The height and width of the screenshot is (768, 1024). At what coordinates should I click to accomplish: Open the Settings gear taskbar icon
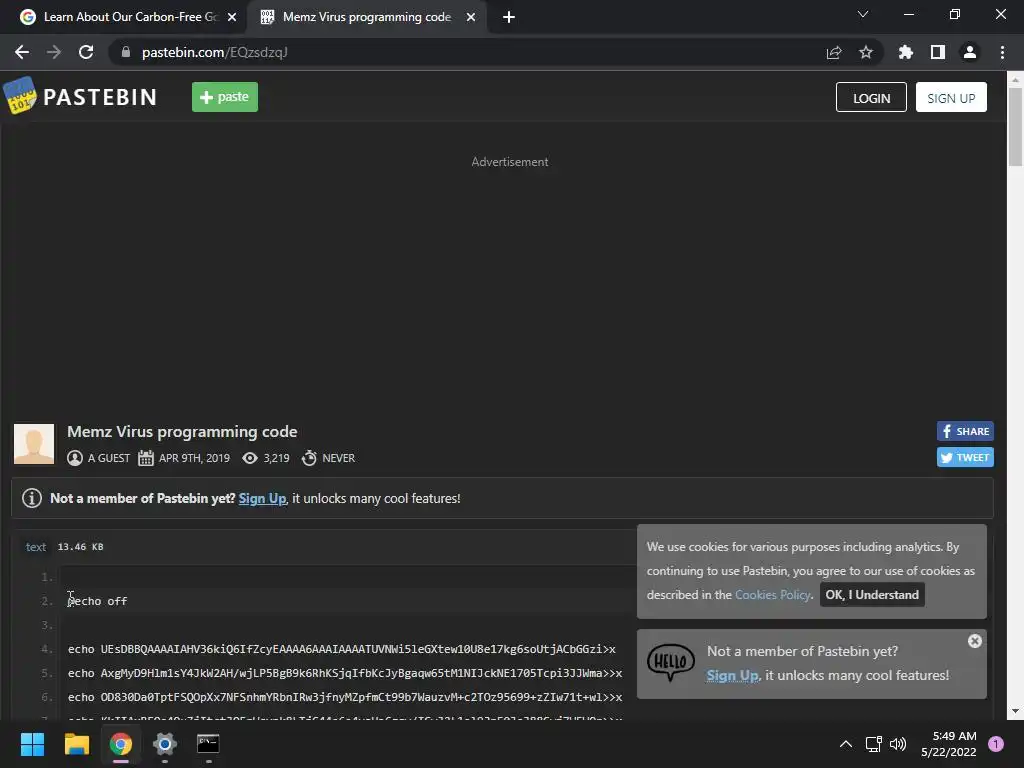point(165,744)
